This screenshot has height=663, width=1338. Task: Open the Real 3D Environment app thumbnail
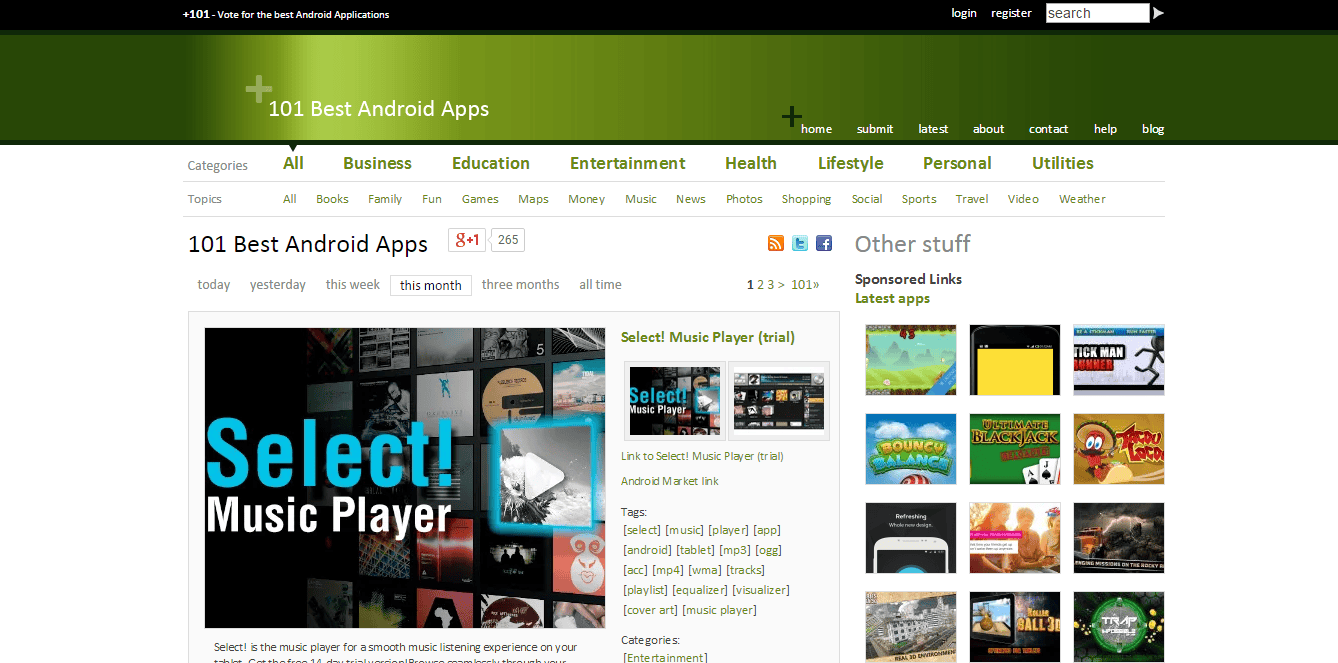click(911, 627)
